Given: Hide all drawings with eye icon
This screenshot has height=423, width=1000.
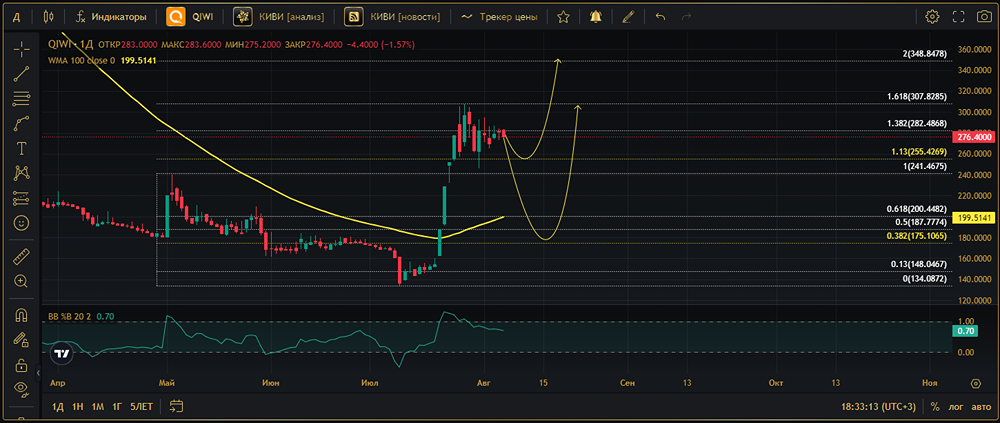Looking at the screenshot, I should pos(22,388).
